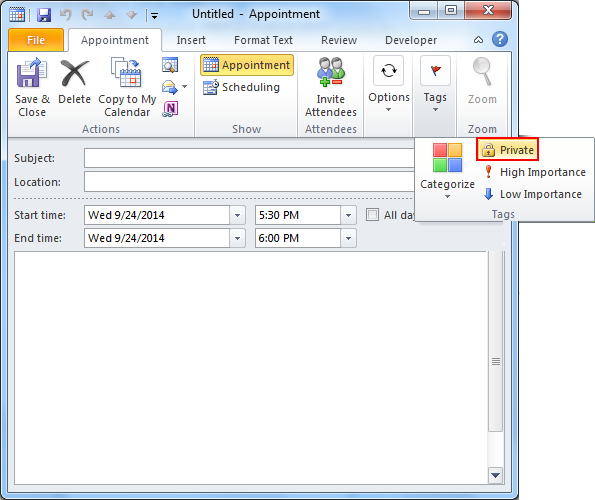Viewport: 595px width, 500px height.
Task: Click the End time date field
Action: 157,238
